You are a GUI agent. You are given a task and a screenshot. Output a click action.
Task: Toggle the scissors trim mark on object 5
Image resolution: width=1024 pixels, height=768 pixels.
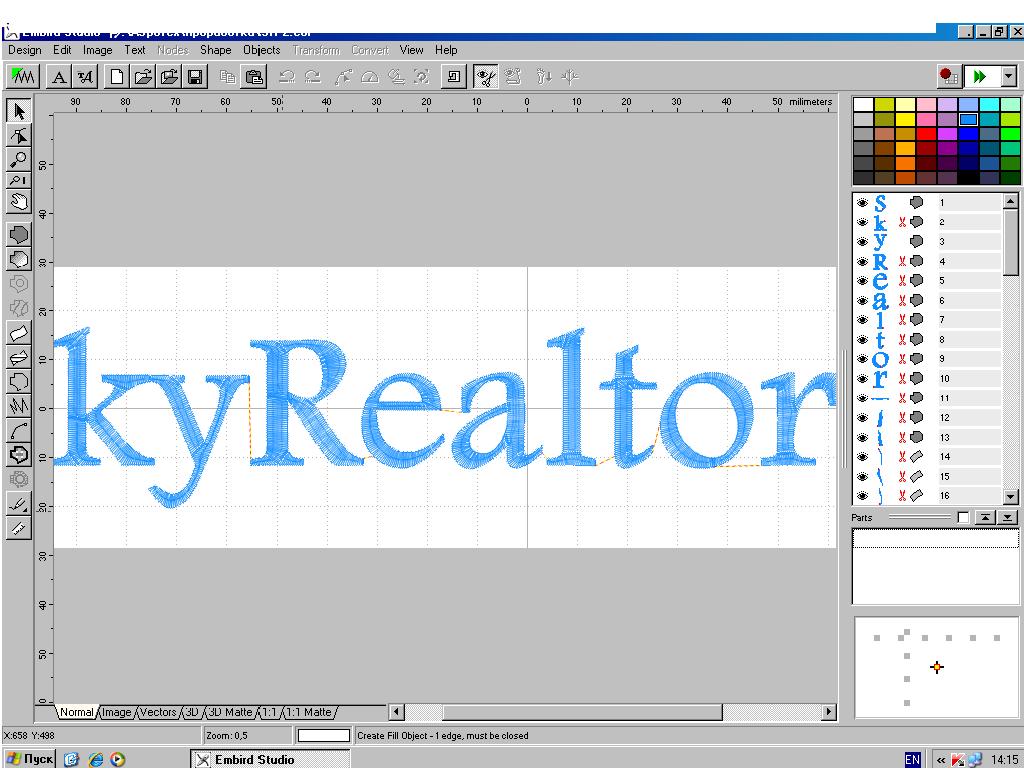pos(902,281)
